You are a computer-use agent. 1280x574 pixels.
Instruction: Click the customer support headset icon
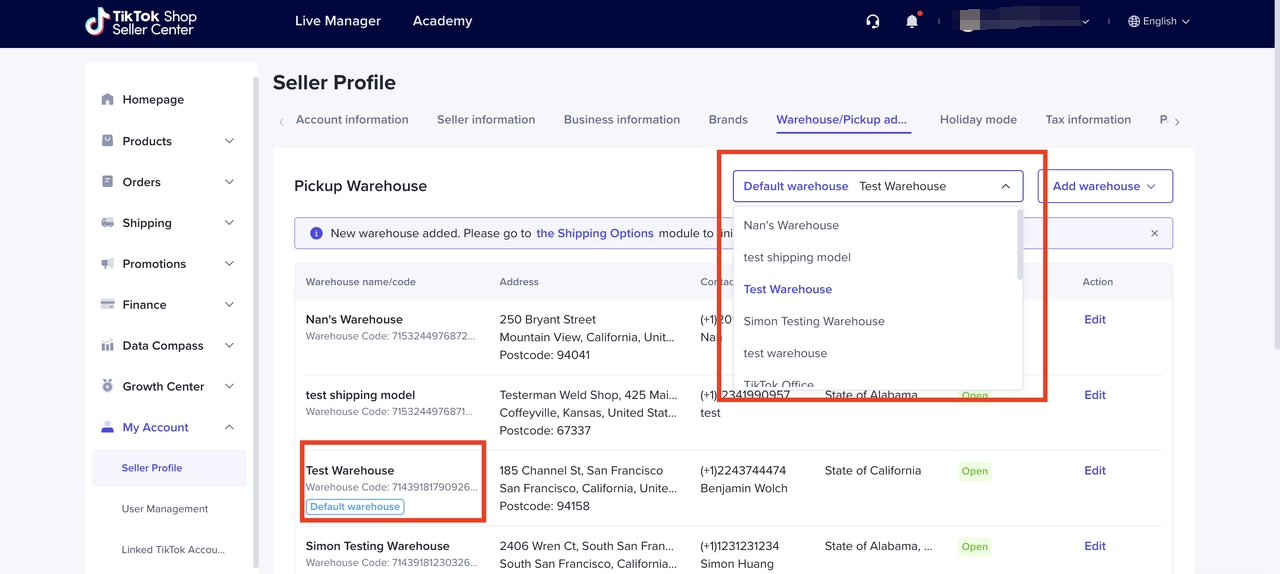[873, 21]
